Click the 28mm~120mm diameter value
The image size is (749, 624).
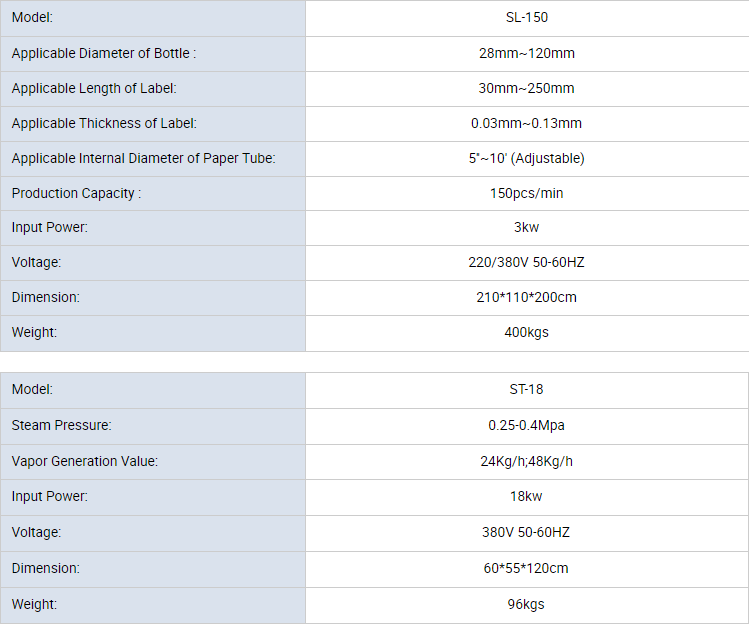pos(526,53)
